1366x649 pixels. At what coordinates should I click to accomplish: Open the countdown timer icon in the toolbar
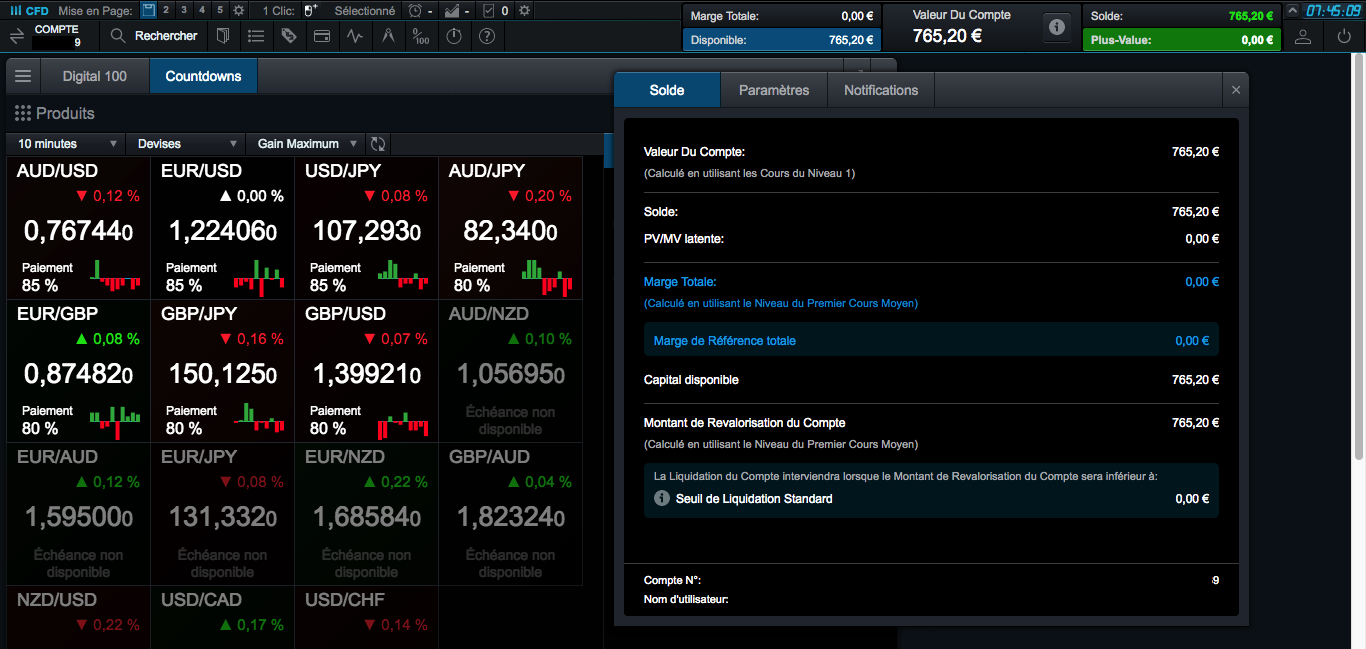pyautogui.click(x=454, y=35)
